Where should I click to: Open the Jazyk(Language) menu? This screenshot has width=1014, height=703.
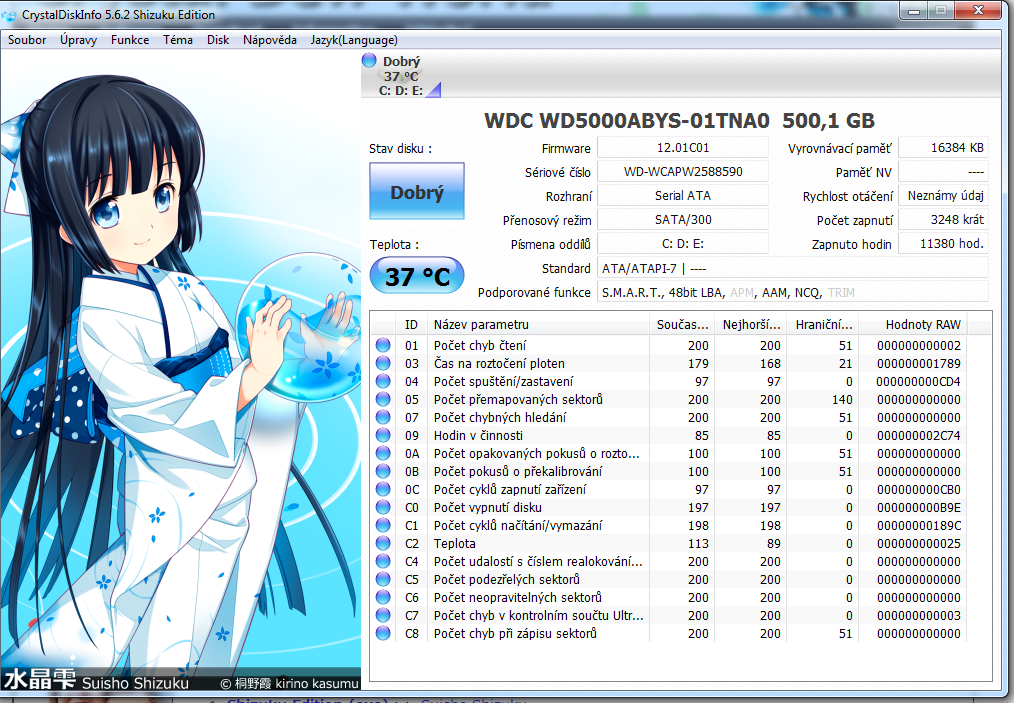point(354,40)
